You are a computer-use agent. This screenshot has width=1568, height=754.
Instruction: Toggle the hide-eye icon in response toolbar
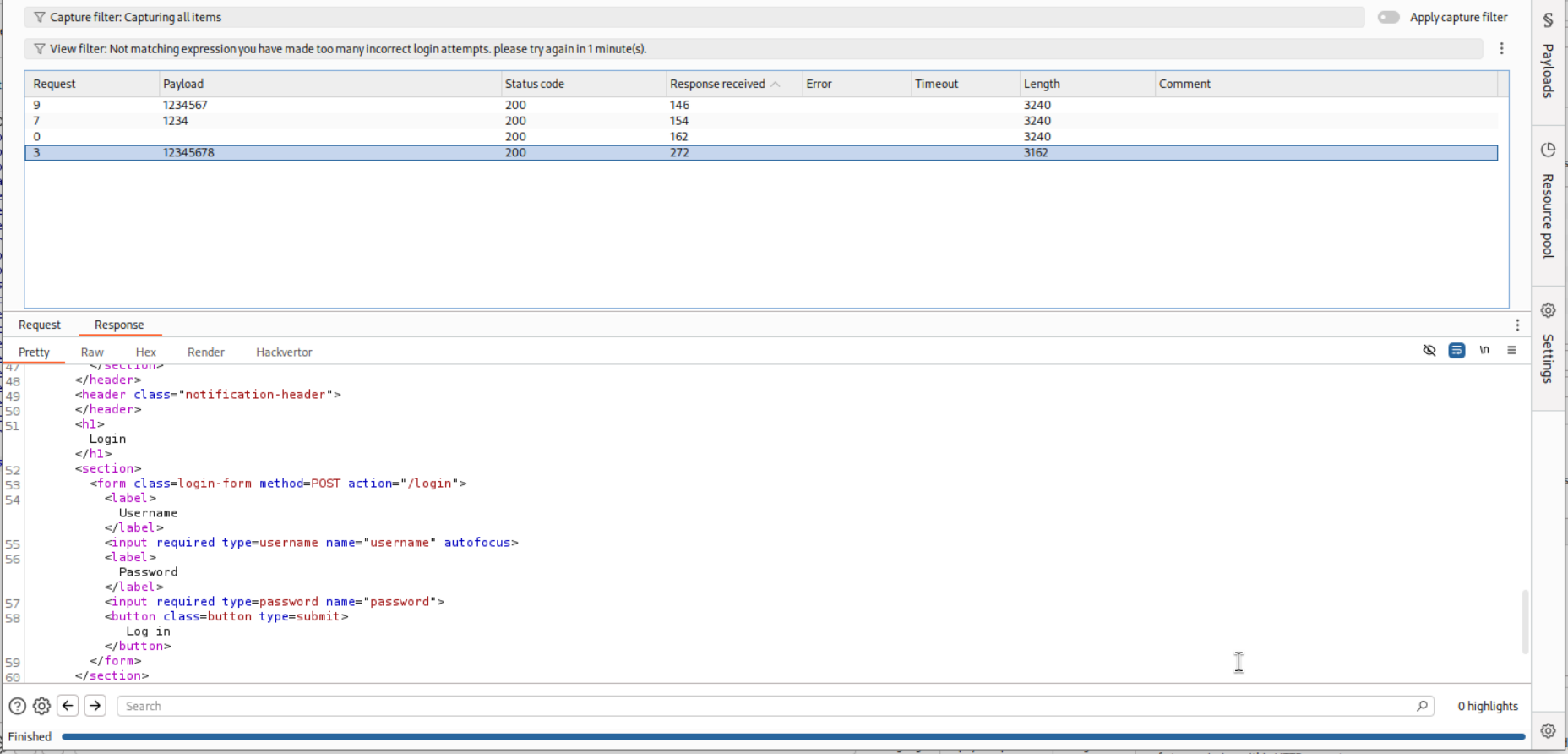coord(1429,351)
